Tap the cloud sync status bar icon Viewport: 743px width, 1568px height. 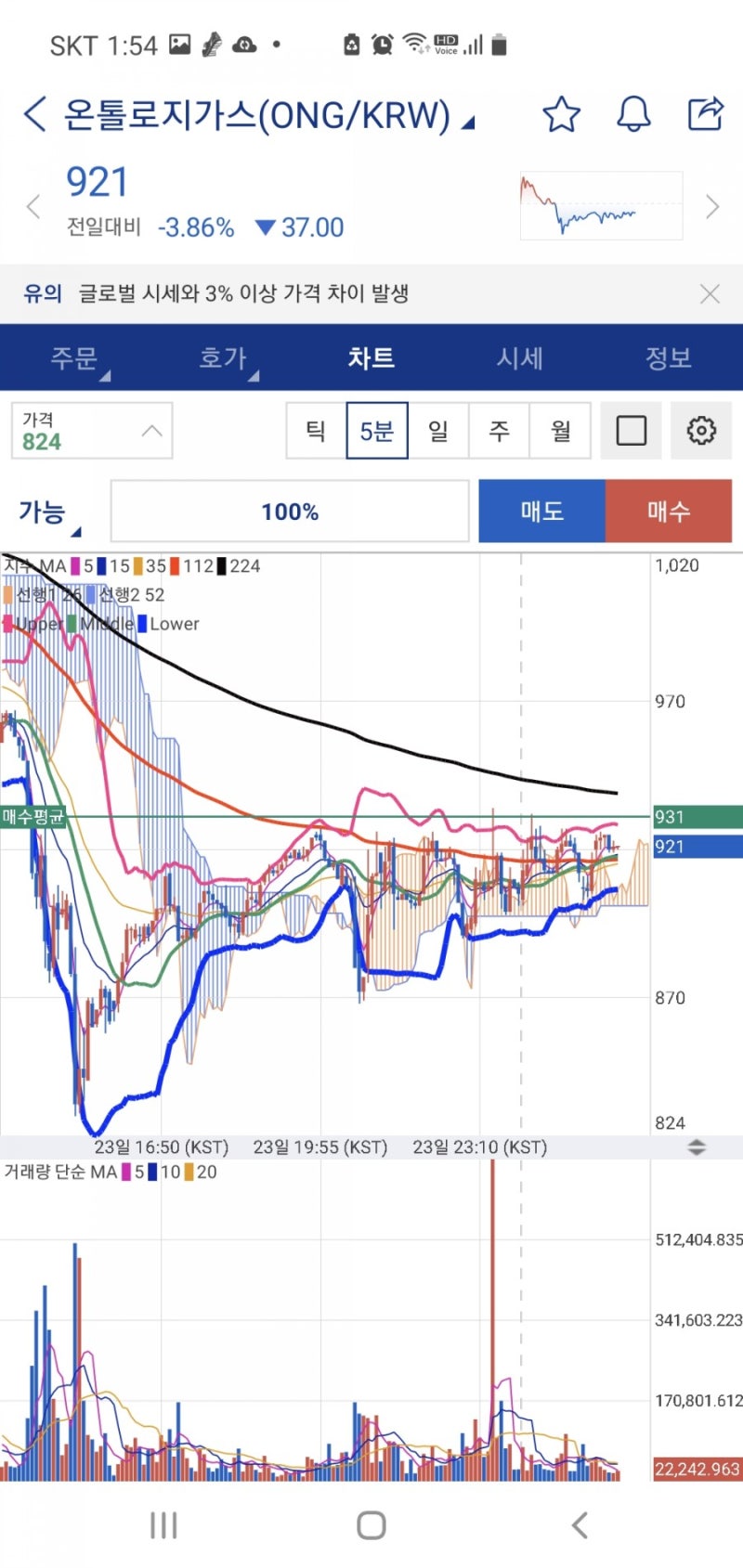coord(244,45)
